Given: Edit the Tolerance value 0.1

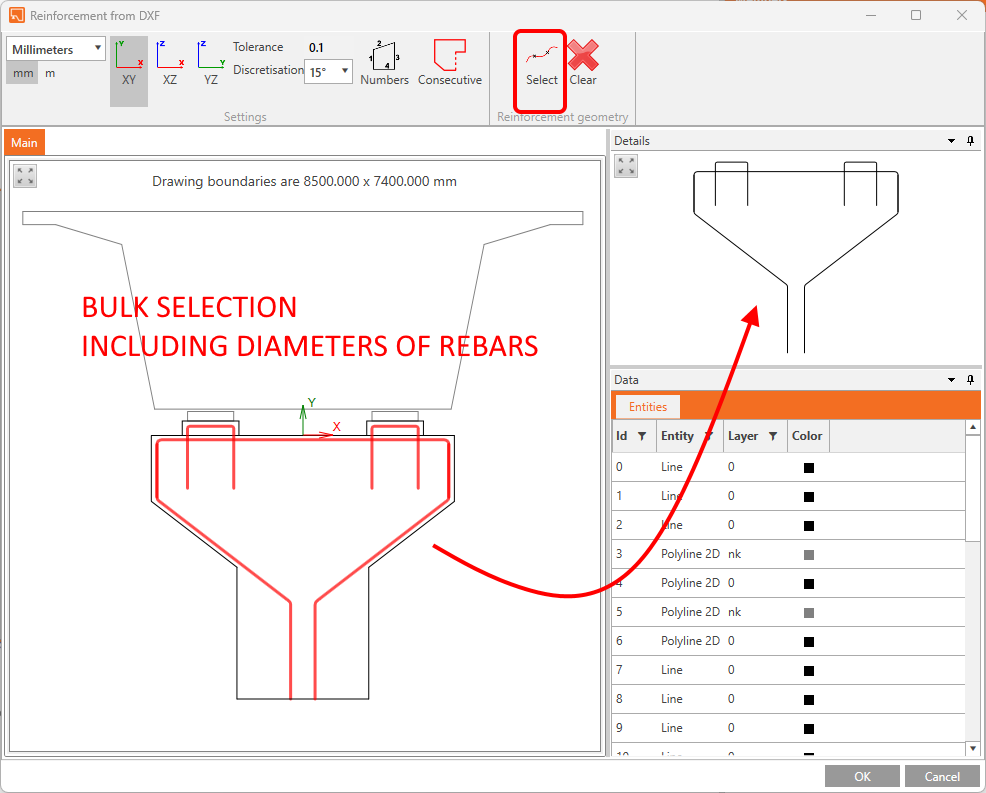Looking at the screenshot, I should tap(316, 48).
